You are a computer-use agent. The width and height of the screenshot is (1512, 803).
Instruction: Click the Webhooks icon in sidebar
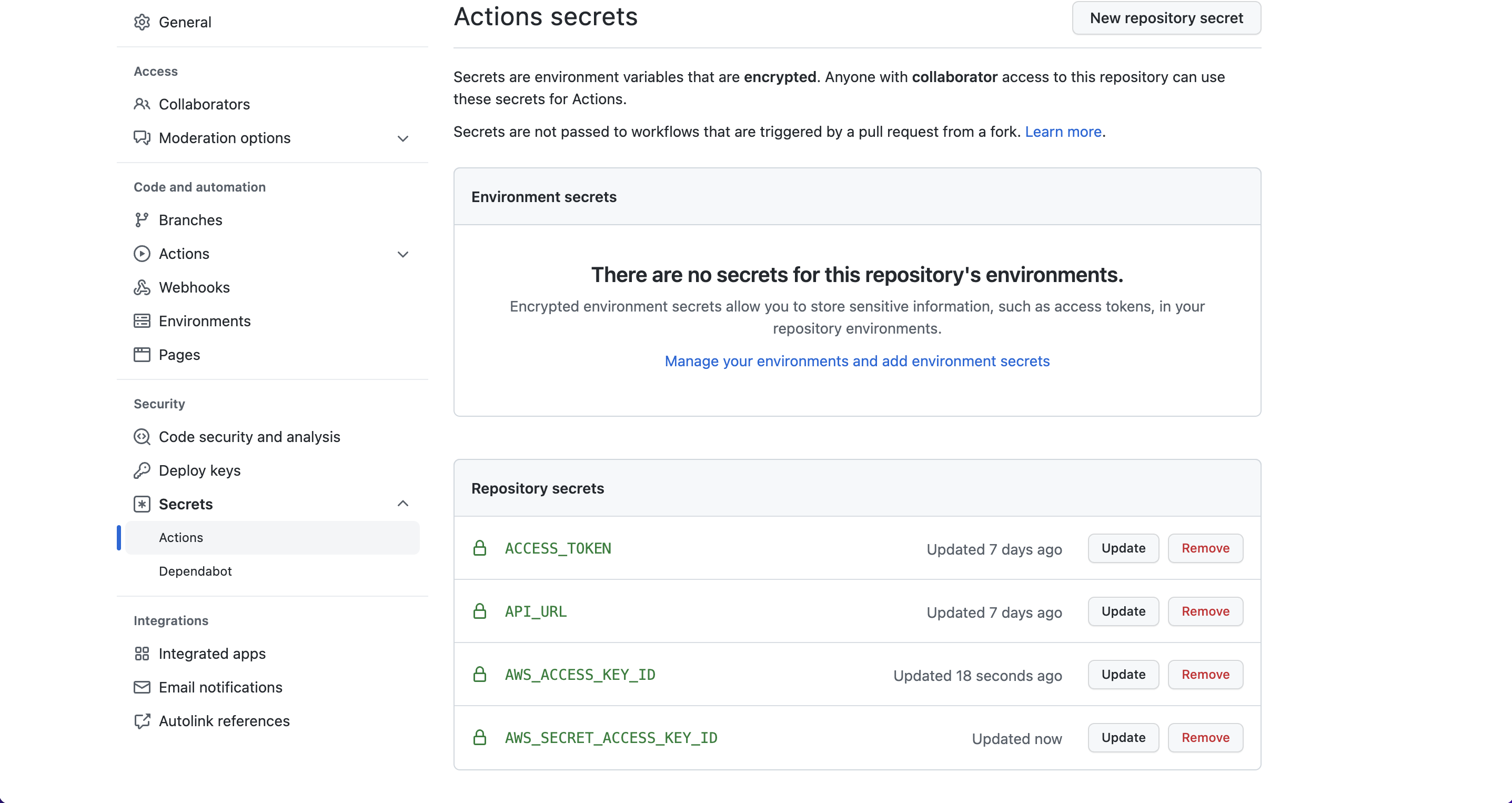click(142, 288)
